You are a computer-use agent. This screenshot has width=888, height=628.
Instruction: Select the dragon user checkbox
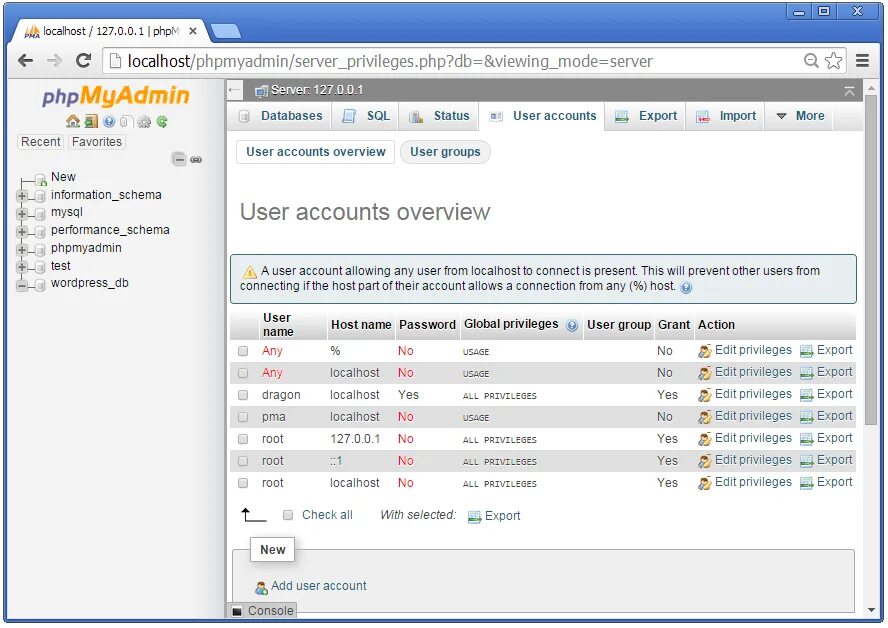pos(243,395)
